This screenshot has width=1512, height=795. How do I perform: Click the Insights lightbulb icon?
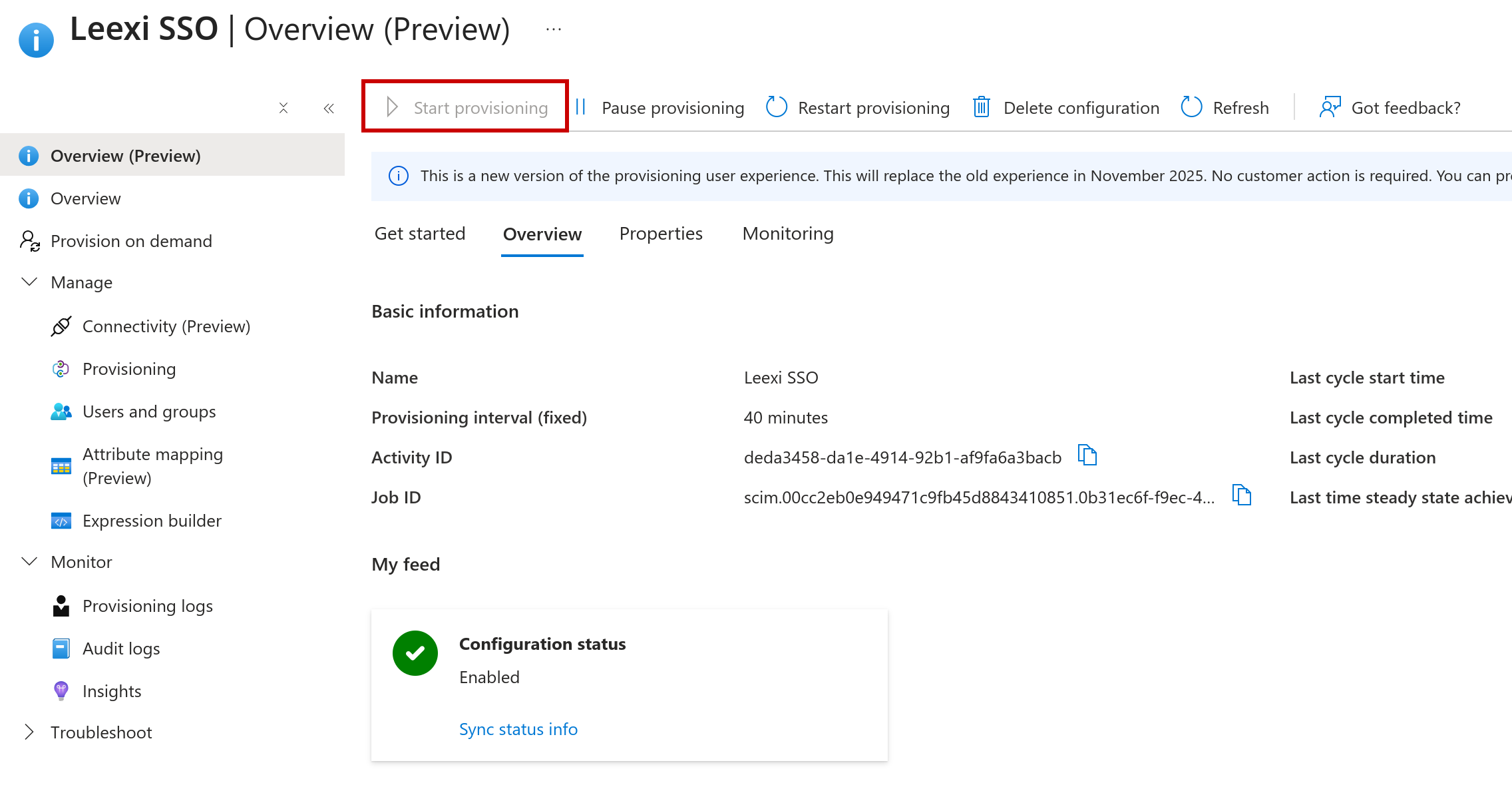pos(61,691)
